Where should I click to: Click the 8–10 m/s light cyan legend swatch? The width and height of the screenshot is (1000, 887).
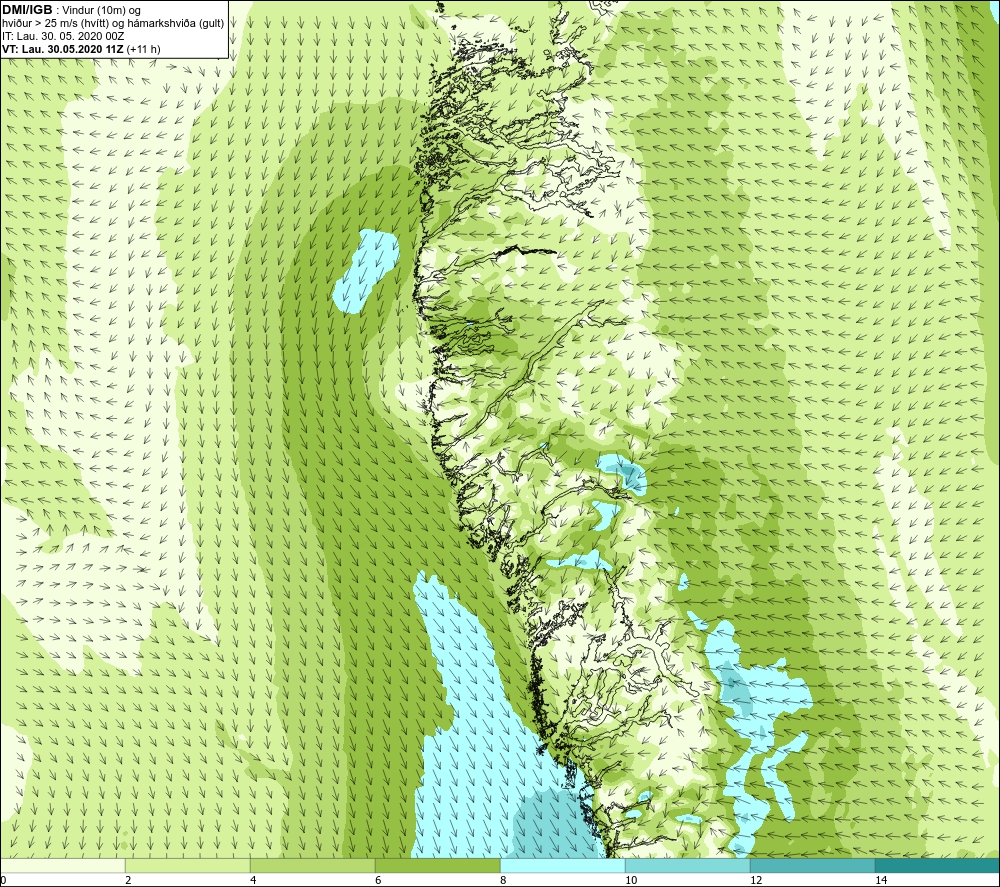(562, 865)
